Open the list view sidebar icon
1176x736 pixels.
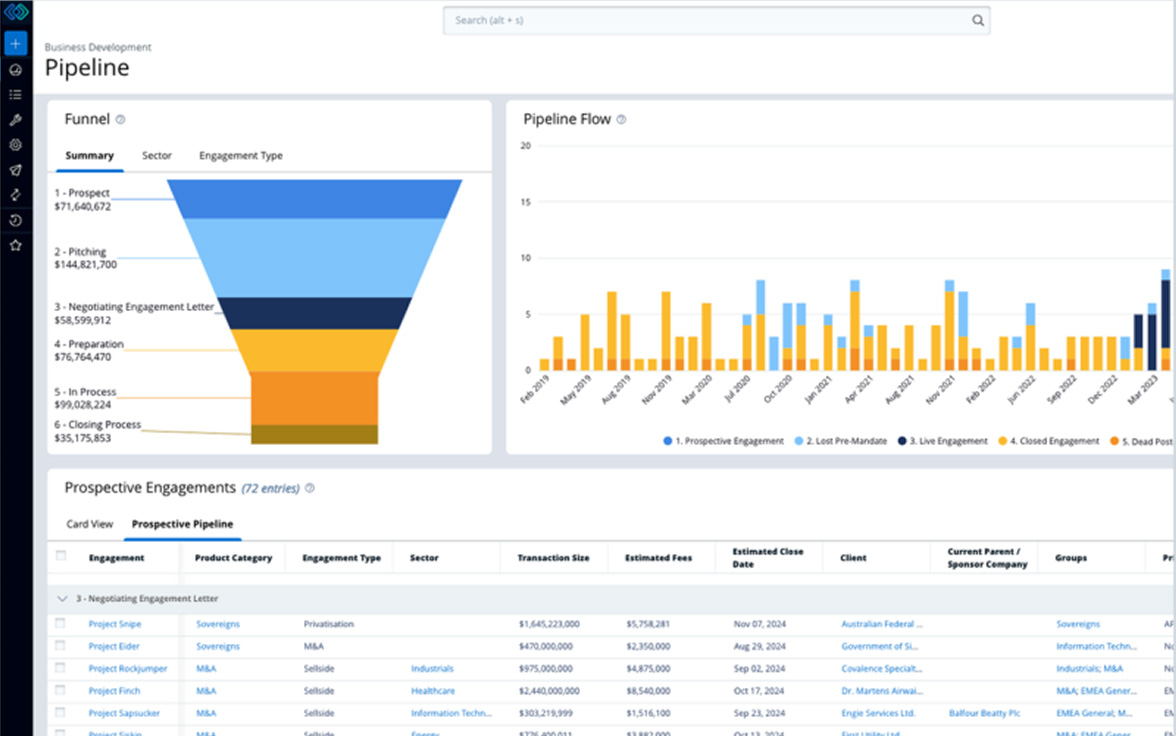[15, 95]
